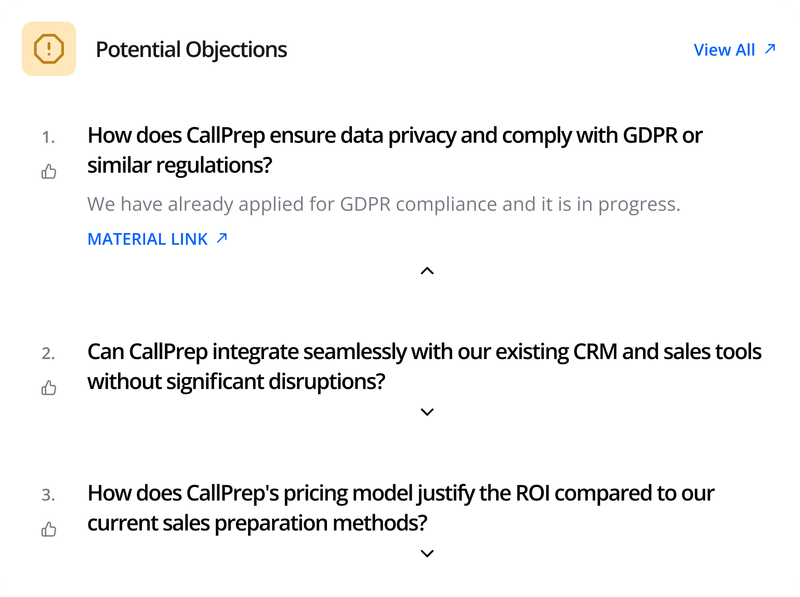Click the Potential Objections heading
The width and height of the screenshot is (800, 597).
[x=191, y=49]
